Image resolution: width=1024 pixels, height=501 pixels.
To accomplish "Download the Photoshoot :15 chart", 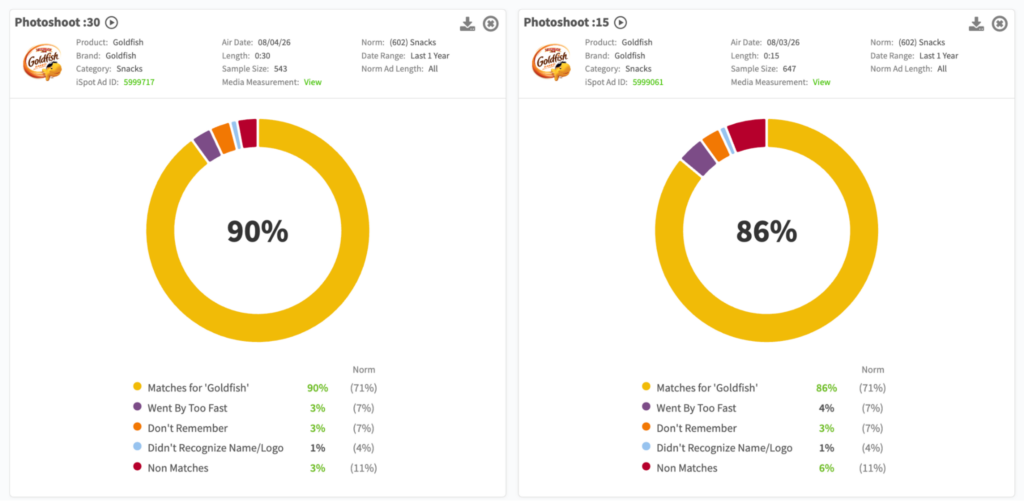I will pos(976,24).
